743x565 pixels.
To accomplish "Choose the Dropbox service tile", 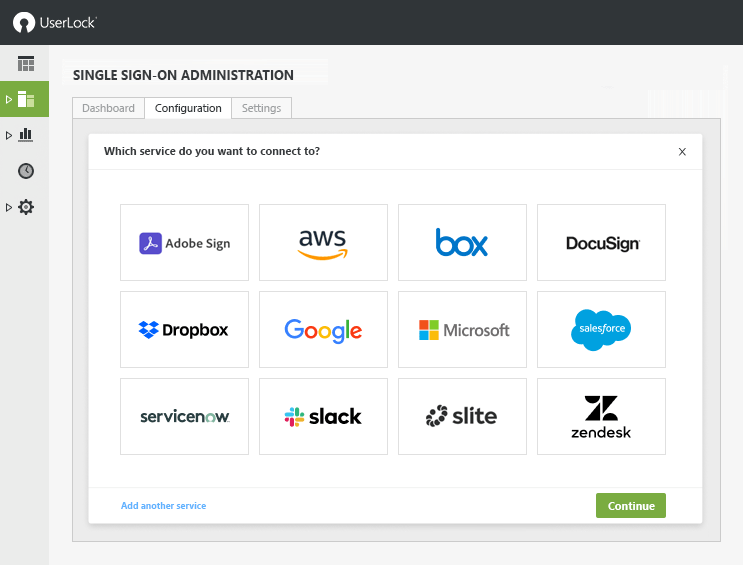I will coord(184,329).
